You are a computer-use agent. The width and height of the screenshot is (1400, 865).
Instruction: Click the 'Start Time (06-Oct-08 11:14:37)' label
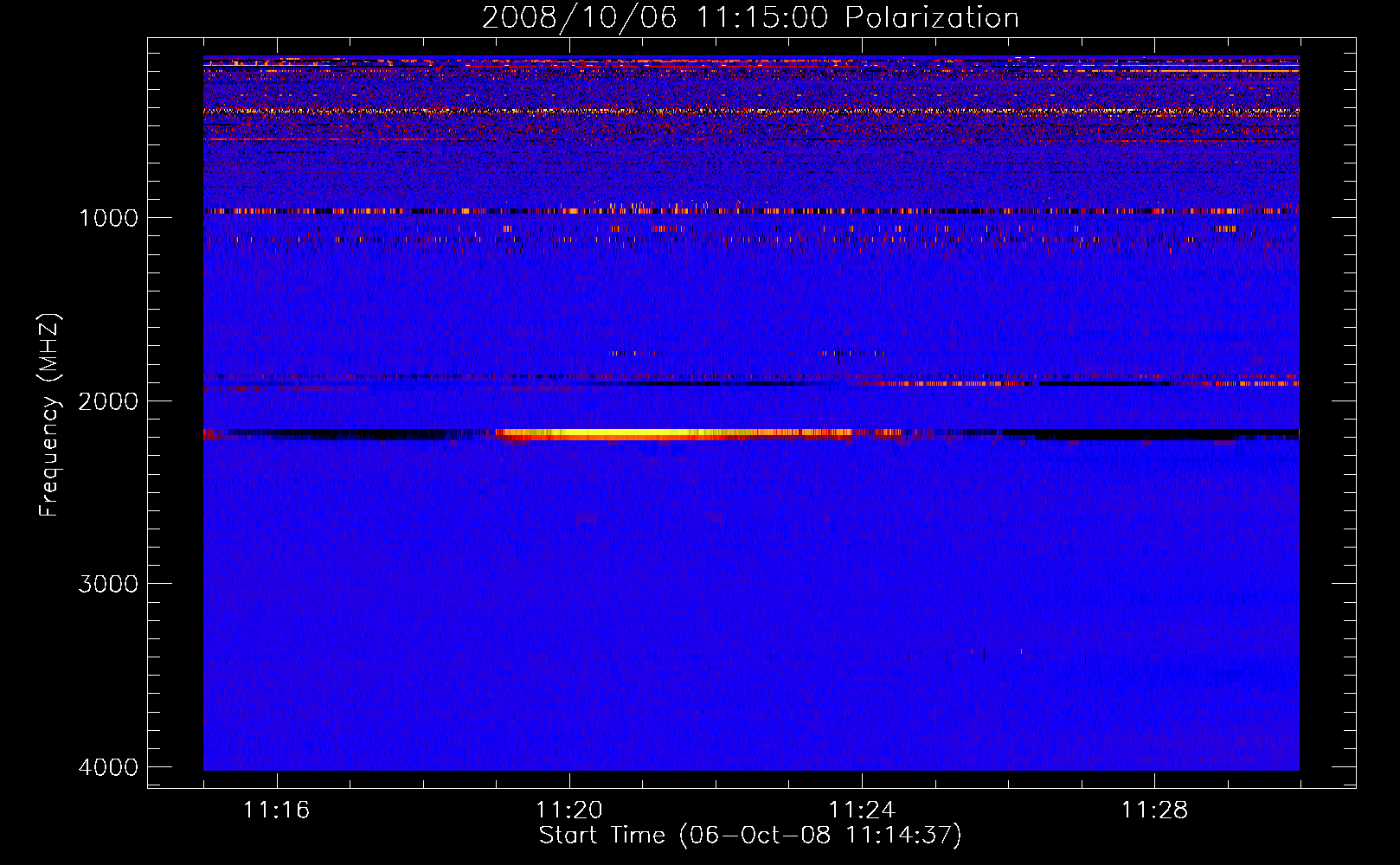[x=750, y=836]
